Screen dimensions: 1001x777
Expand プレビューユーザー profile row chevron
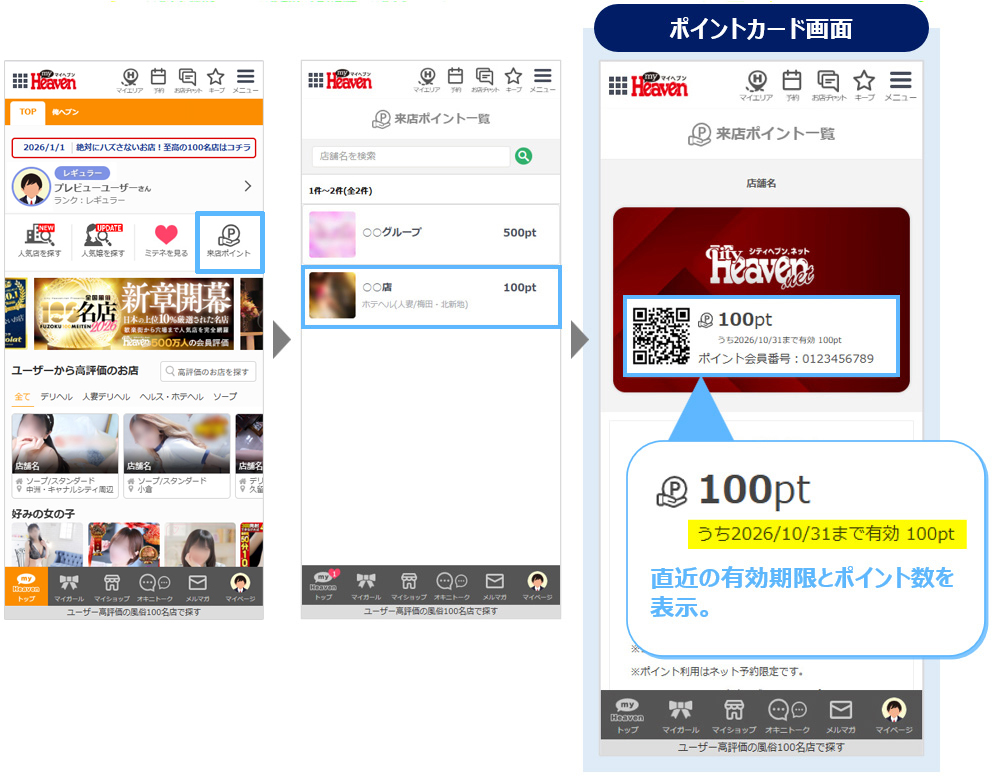pyautogui.click(x=247, y=186)
